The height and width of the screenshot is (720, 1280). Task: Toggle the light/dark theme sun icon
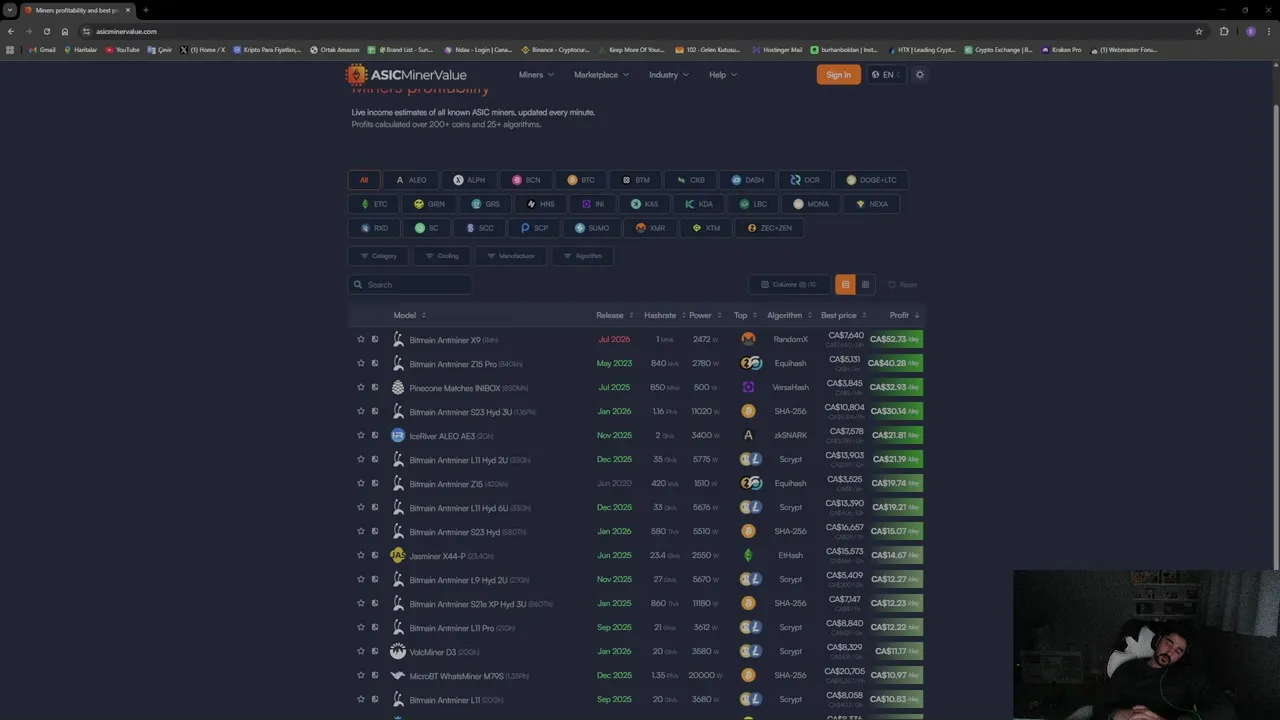click(x=920, y=74)
